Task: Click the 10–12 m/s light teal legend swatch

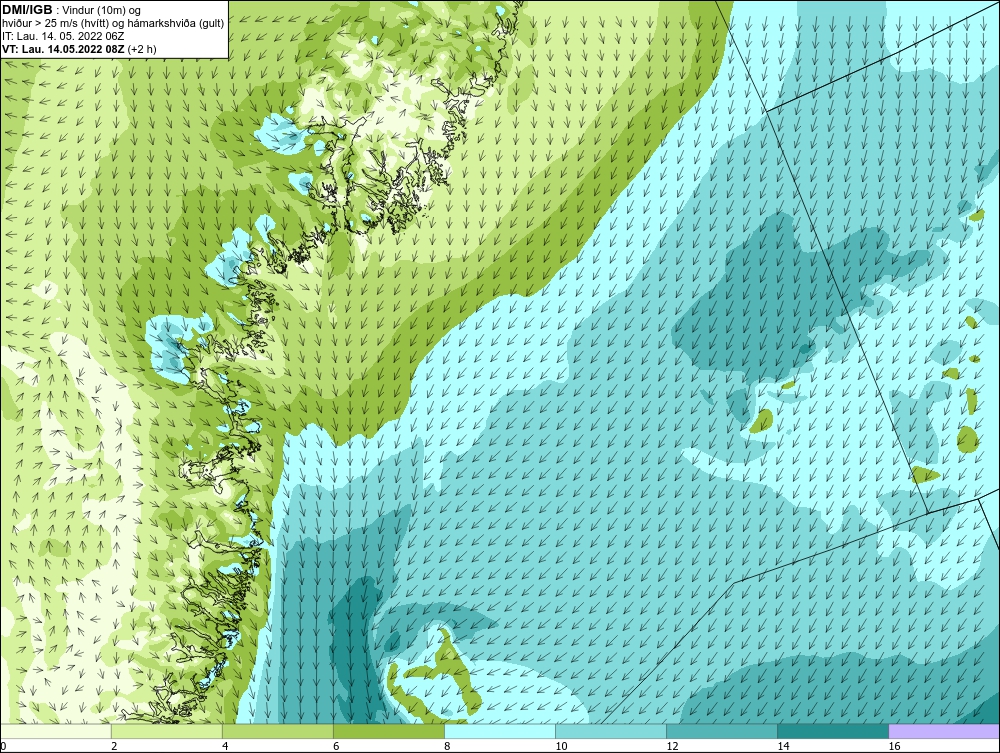Action: [610, 731]
